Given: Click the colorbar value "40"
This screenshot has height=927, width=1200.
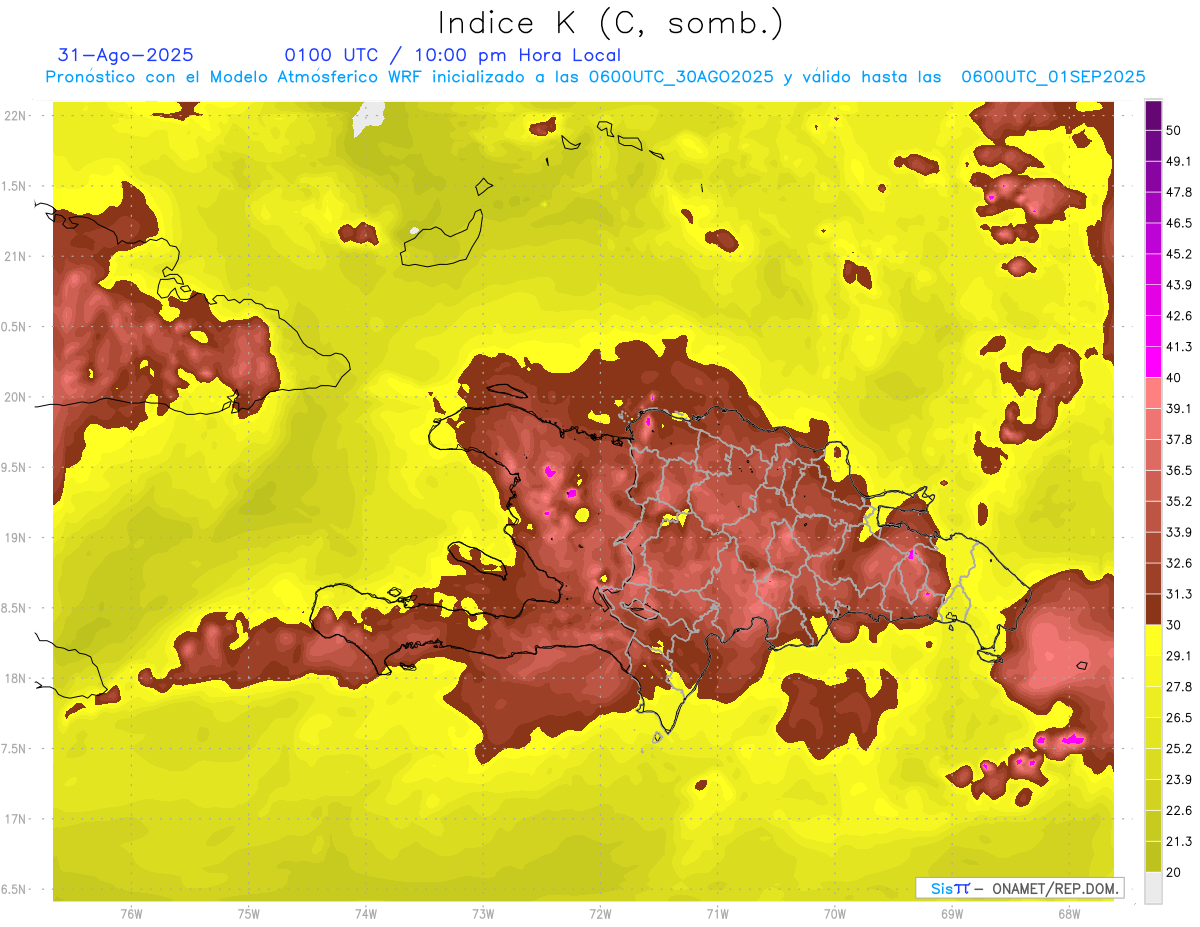Looking at the screenshot, I should (x=1174, y=378).
